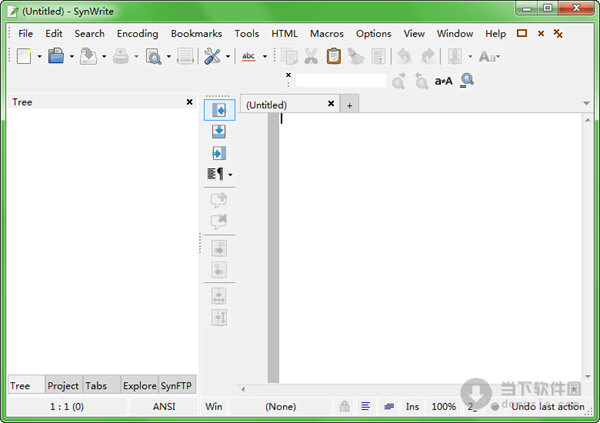Add a new tab with plus button
This screenshot has width=600, height=423.
click(x=349, y=105)
